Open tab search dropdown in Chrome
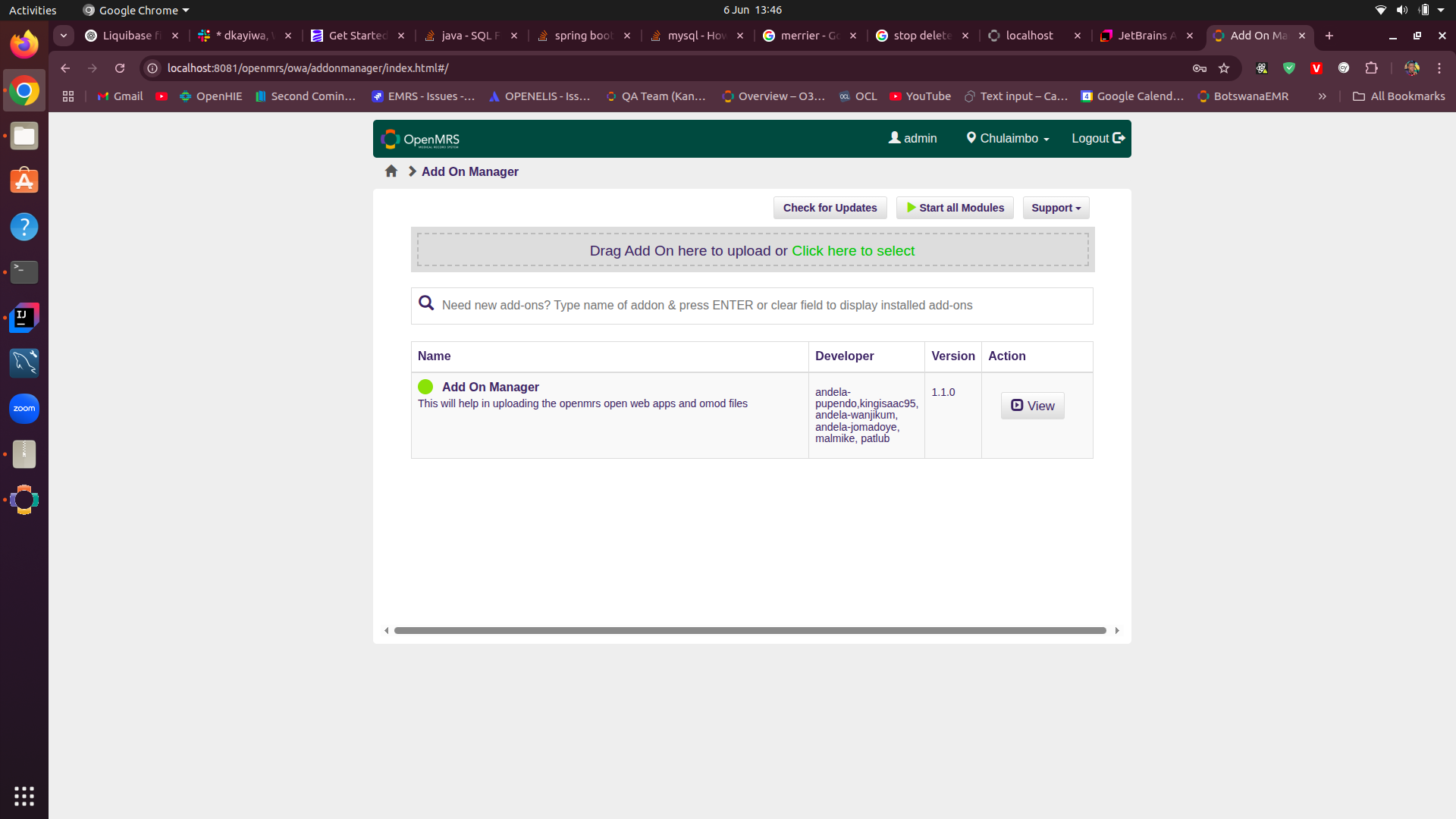Screen dimensions: 1456x819 pyautogui.click(x=64, y=36)
